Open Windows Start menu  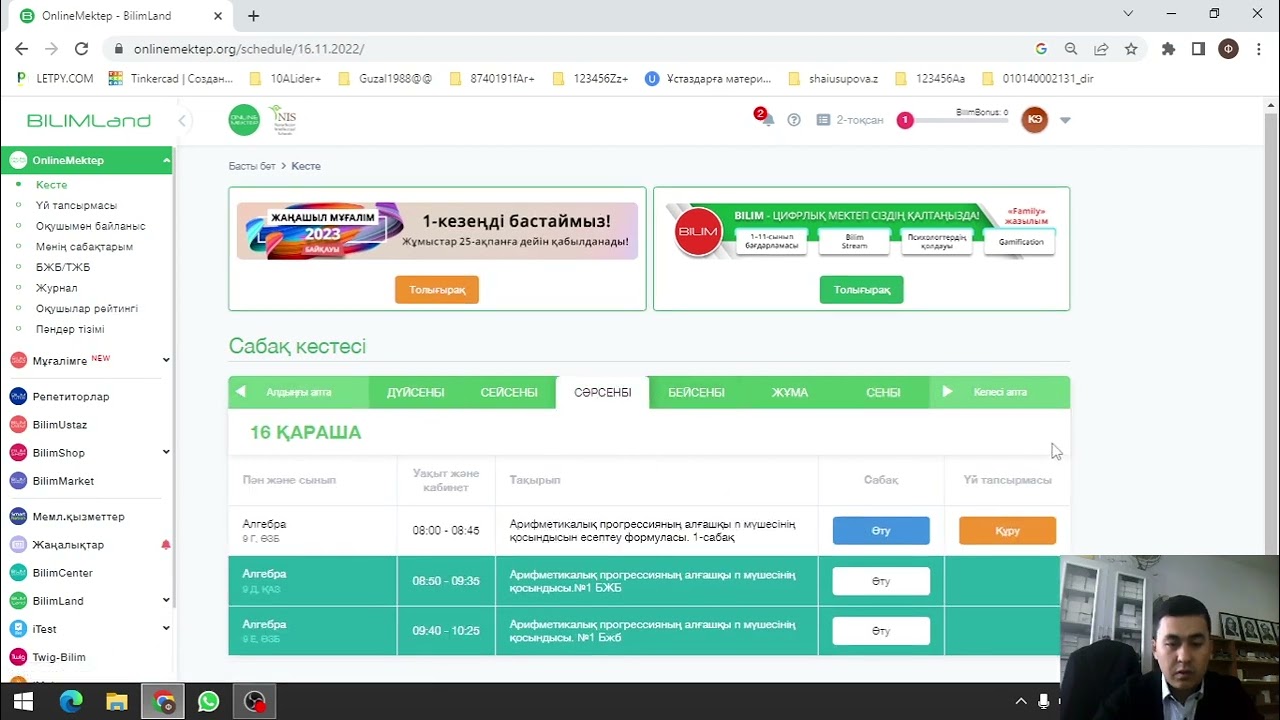click(x=23, y=702)
